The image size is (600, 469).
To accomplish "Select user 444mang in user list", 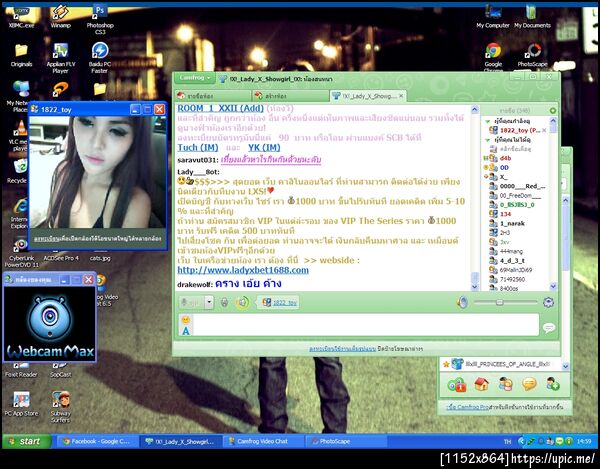I will (511, 251).
